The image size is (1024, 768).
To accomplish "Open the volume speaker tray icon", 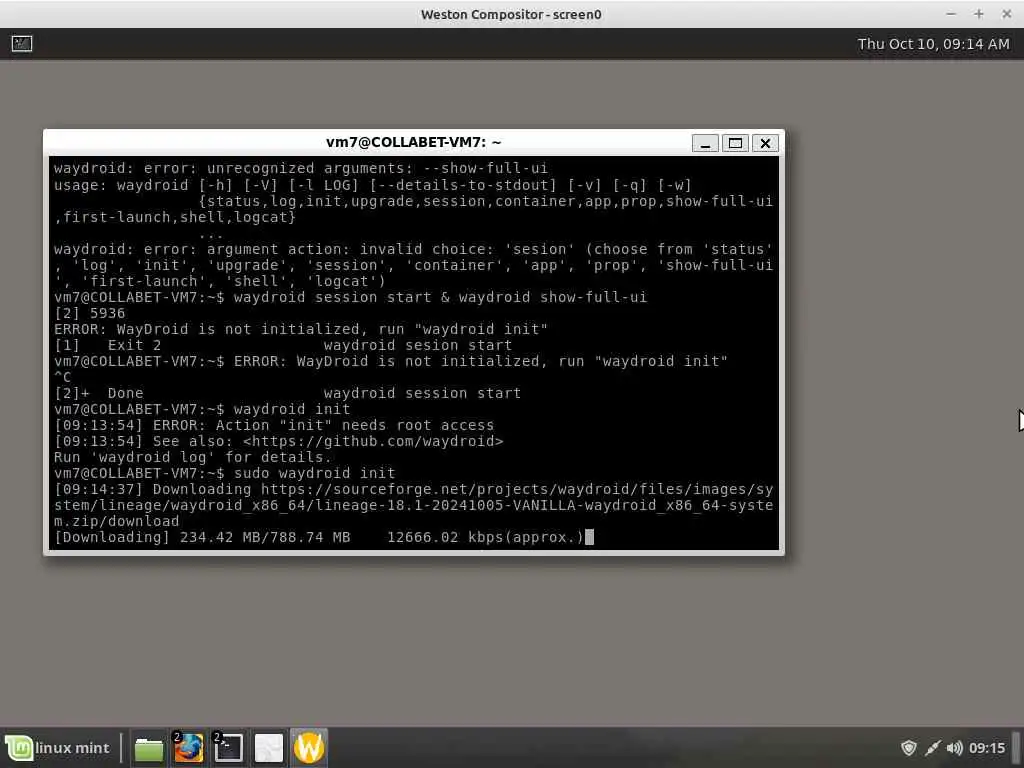I will point(954,748).
